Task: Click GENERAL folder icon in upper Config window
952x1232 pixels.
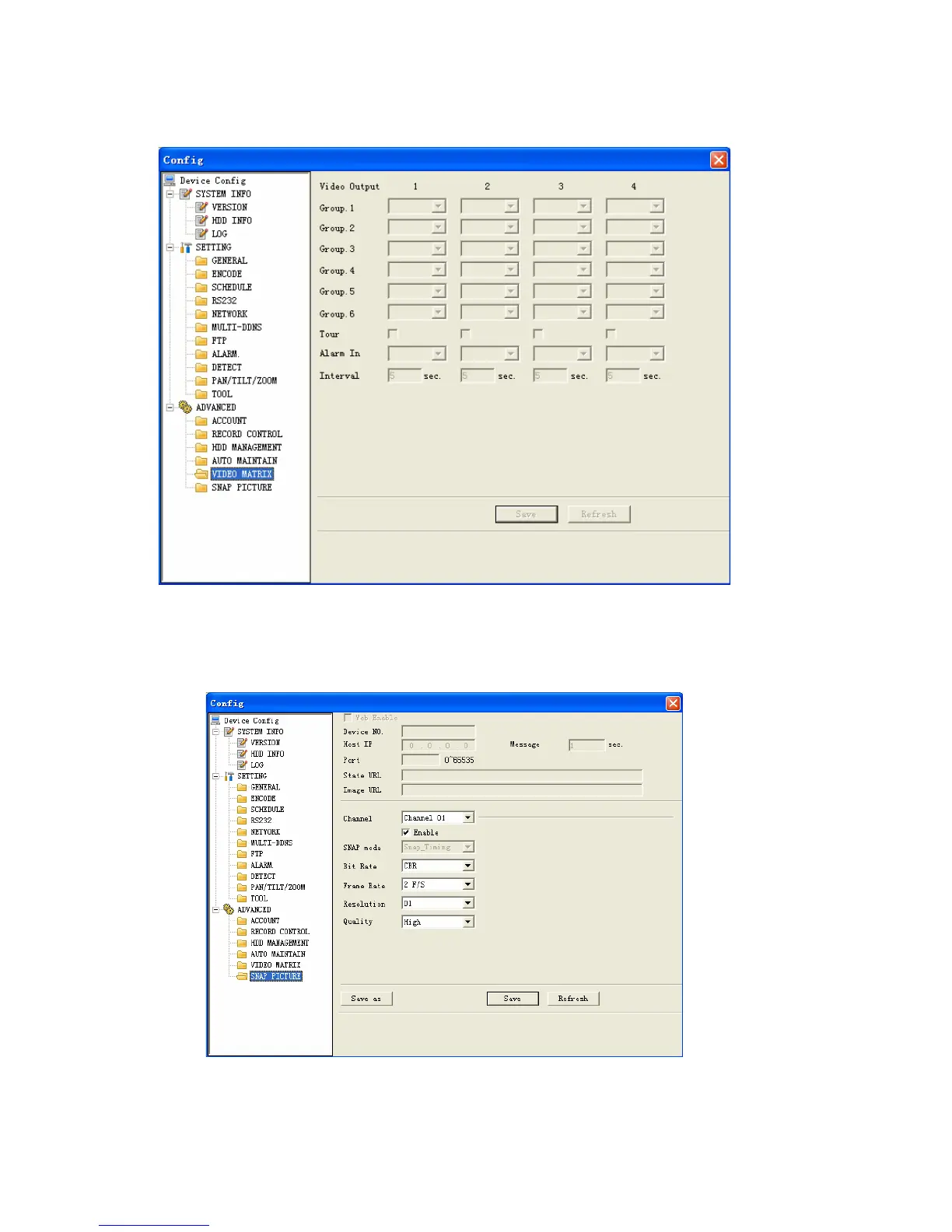Action: 201,261
